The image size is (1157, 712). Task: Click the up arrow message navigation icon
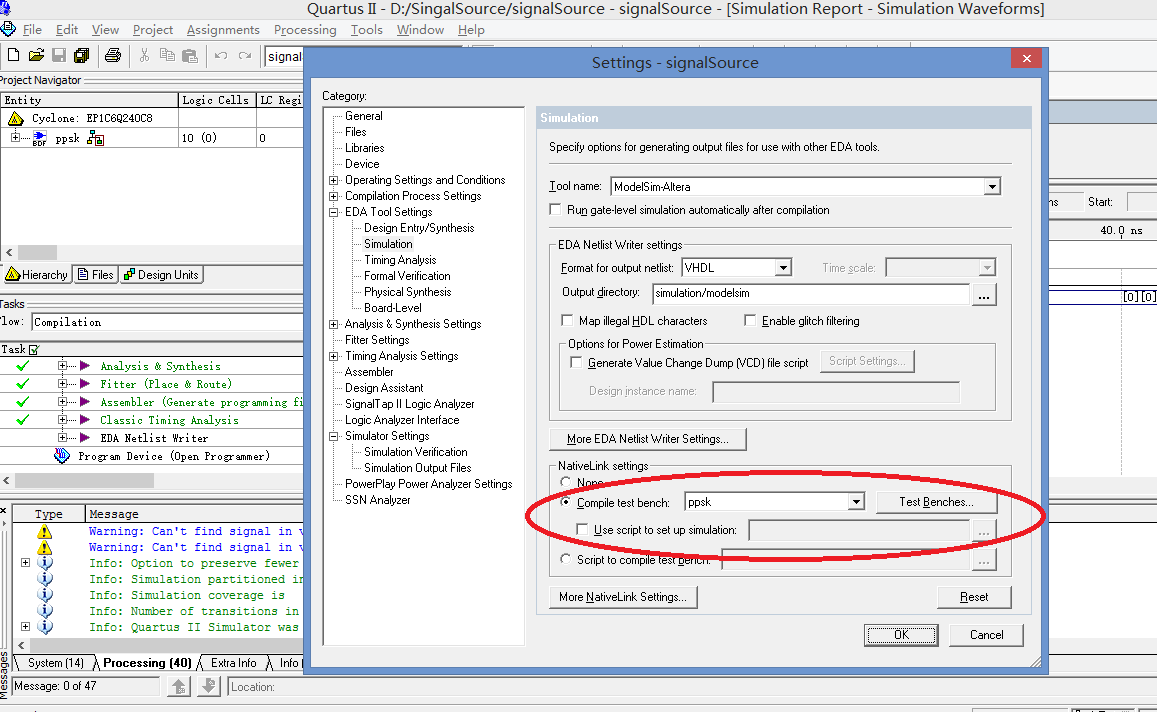179,687
